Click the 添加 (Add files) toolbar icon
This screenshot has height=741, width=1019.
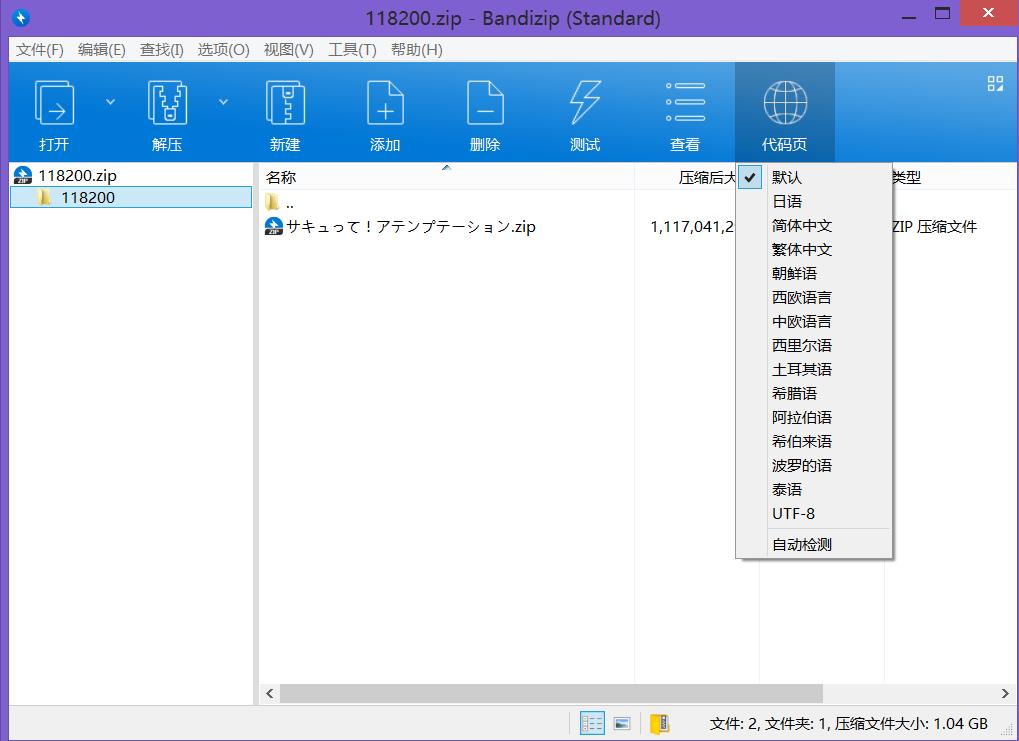coord(385,103)
